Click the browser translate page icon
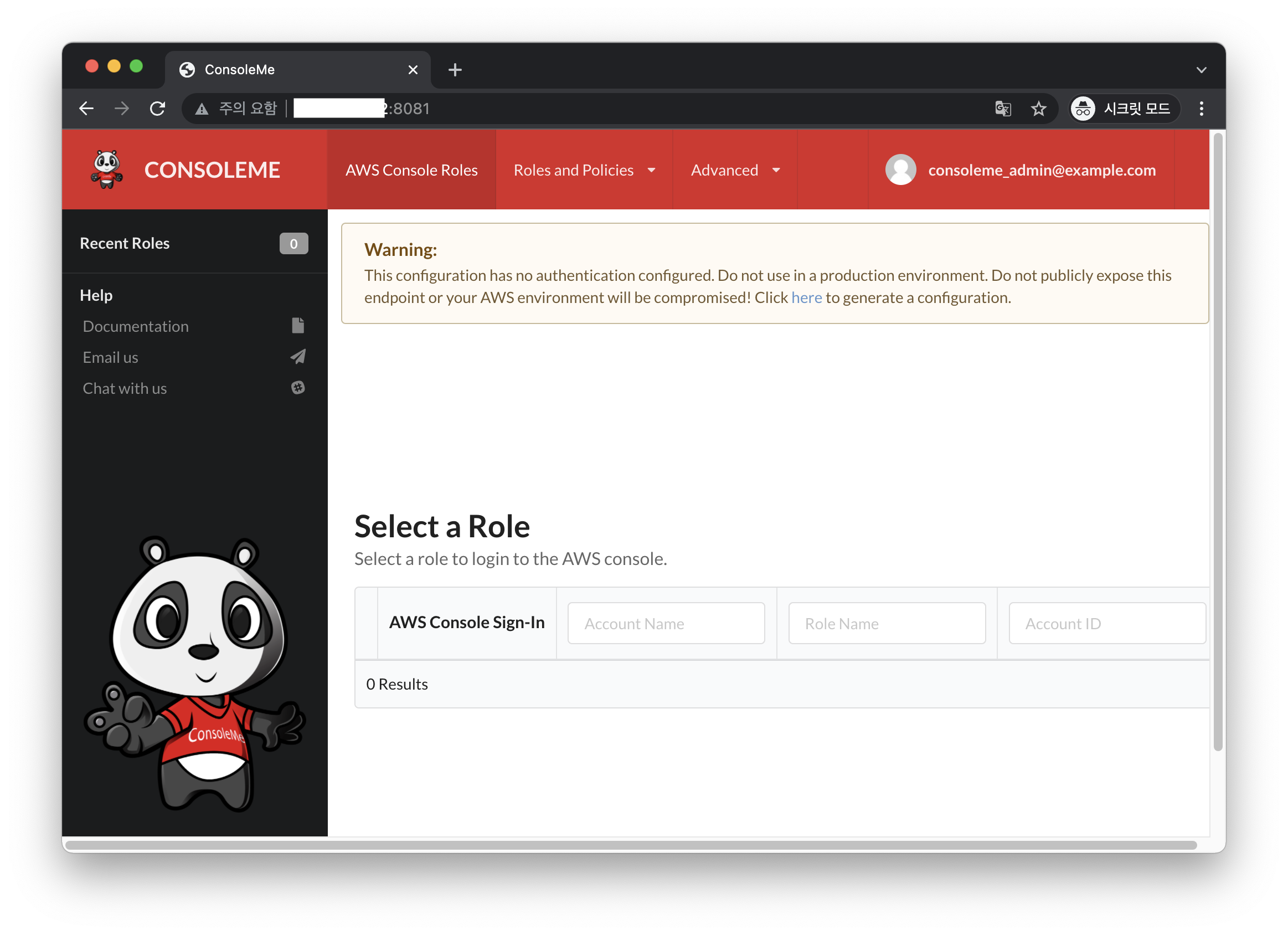 1003,109
